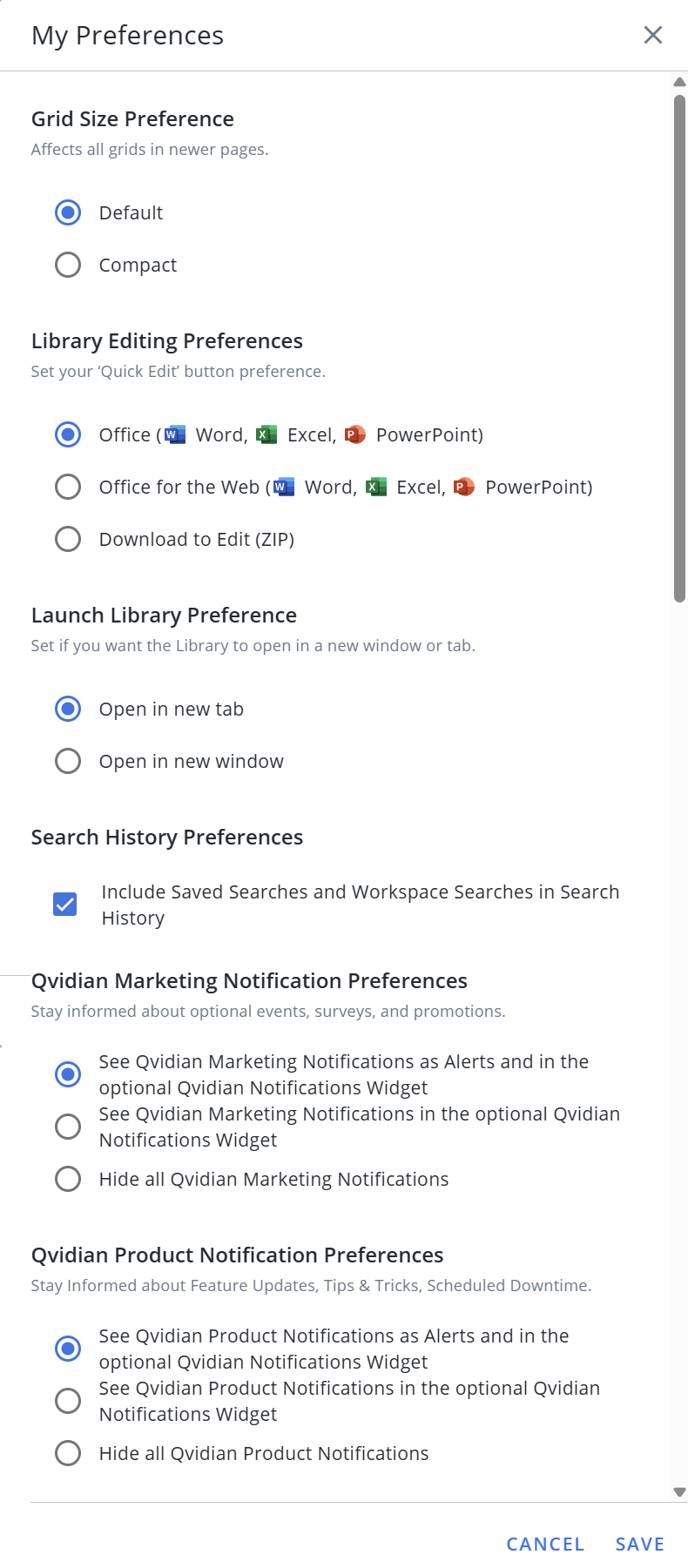Click the scroll up arrow
688x1568 pixels.
[x=680, y=82]
